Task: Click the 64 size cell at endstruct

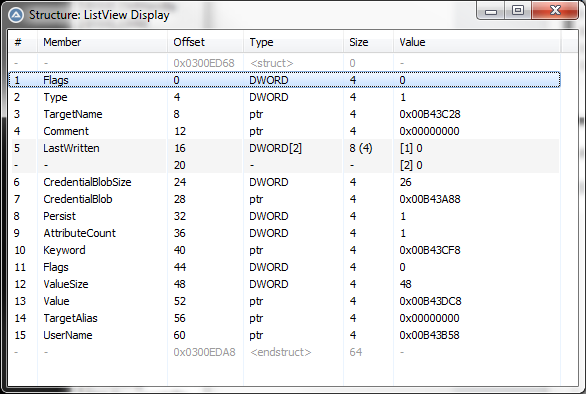Action: click(356, 352)
